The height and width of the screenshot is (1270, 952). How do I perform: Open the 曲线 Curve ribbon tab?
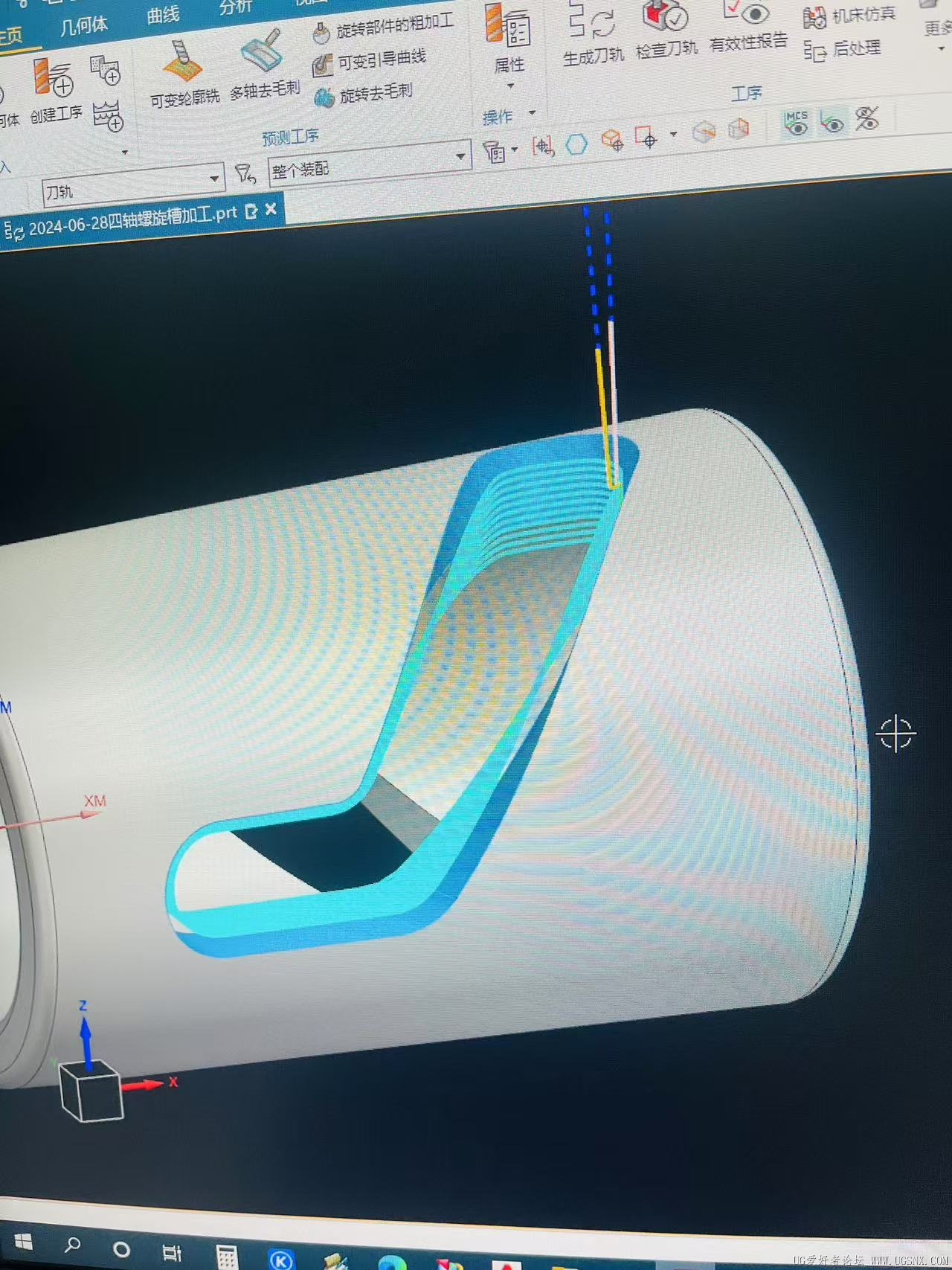(164, 15)
